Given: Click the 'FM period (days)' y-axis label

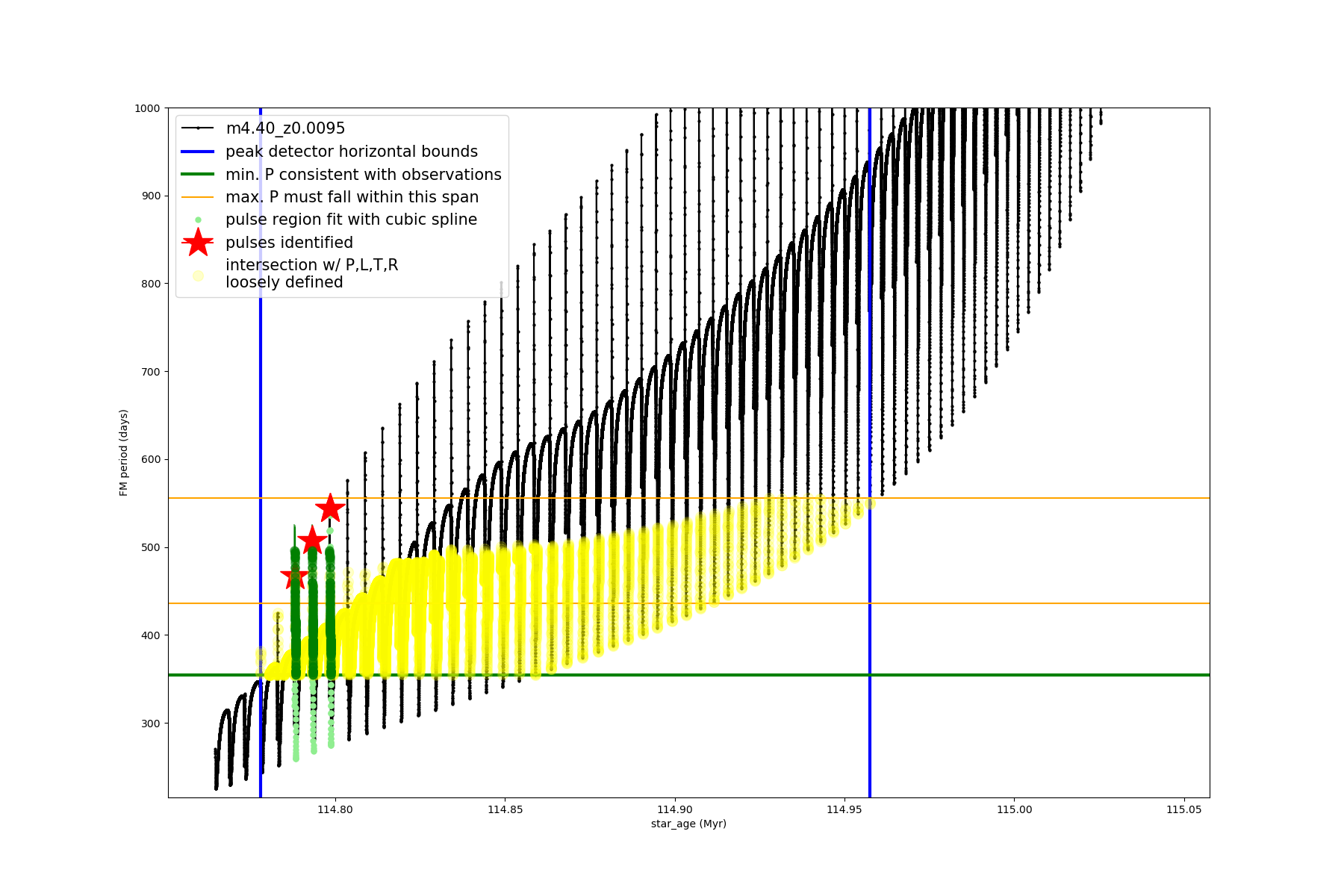Looking at the screenshot, I should pyautogui.click(x=124, y=452).
